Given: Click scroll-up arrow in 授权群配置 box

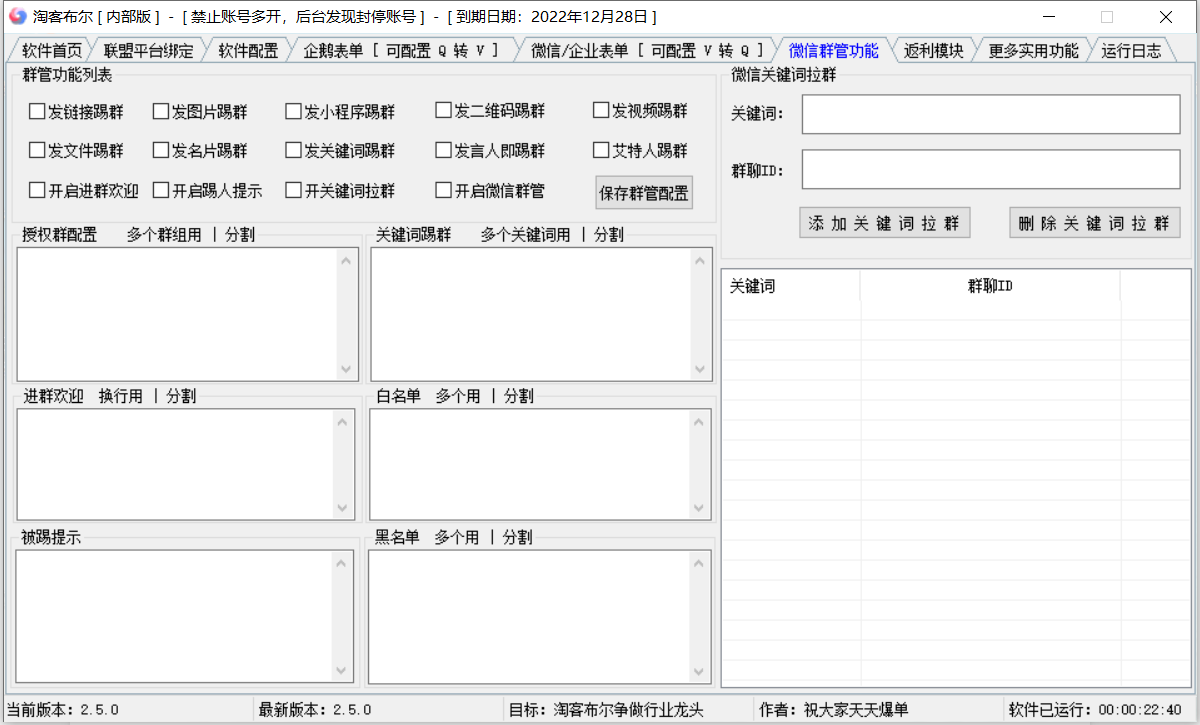Looking at the screenshot, I should (x=348, y=260).
